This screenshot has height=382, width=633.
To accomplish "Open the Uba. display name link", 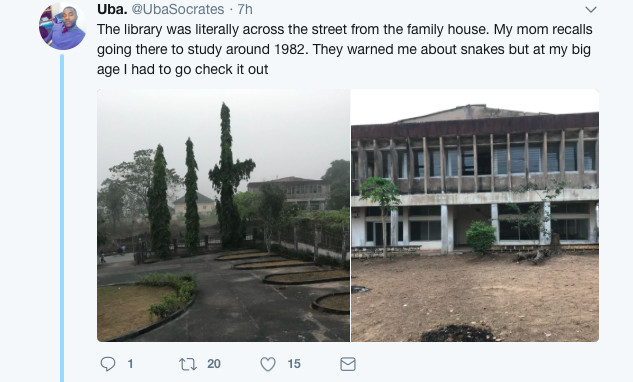I will [112, 9].
